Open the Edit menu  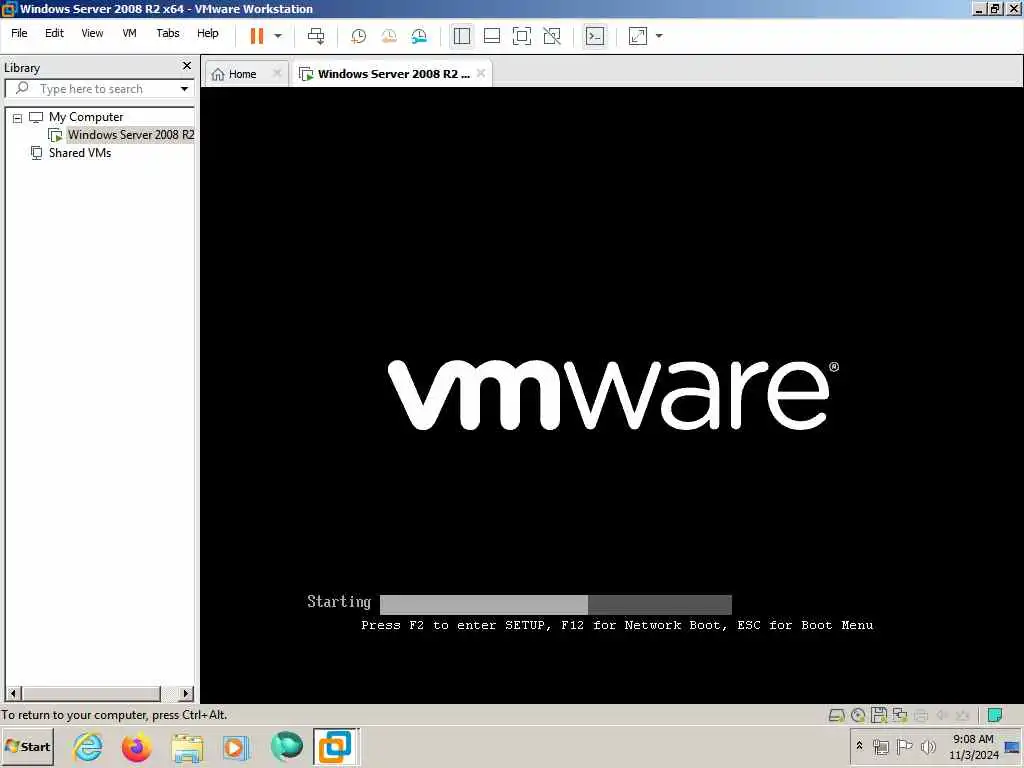click(54, 33)
